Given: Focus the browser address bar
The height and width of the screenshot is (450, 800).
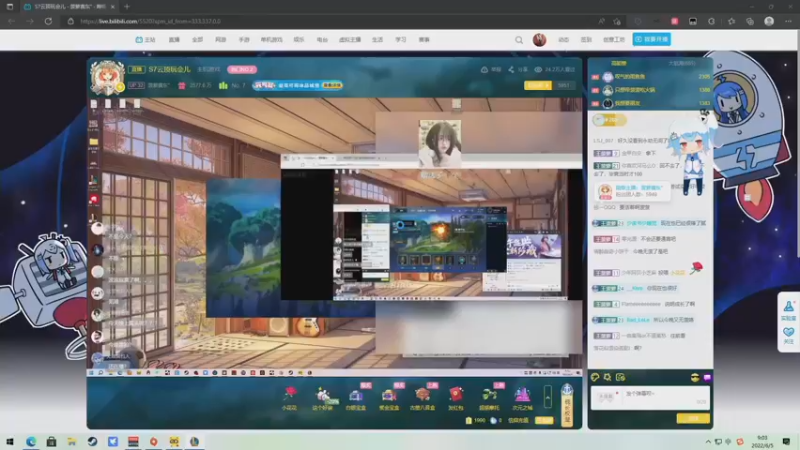Looking at the screenshot, I should click(327, 21).
